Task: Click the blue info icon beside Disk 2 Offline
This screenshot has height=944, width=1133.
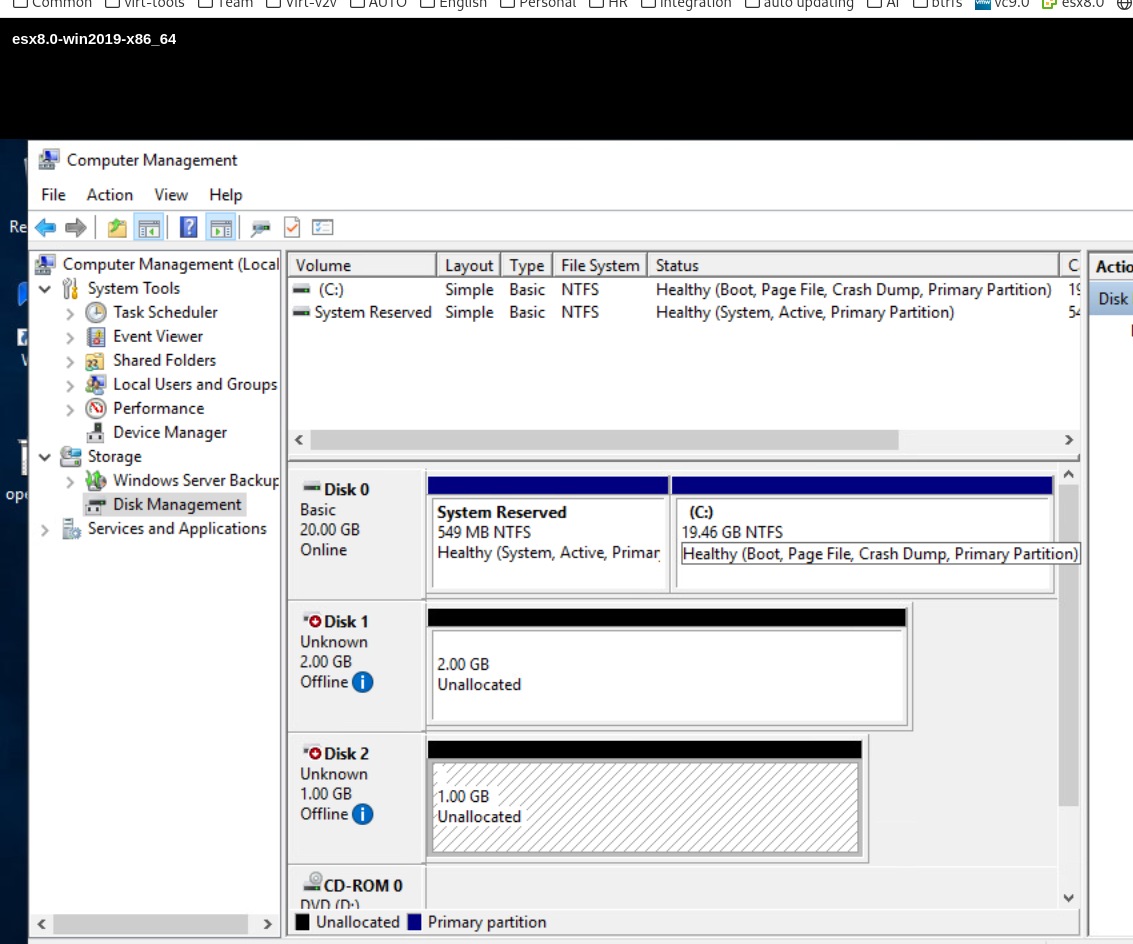Action: 362,814
